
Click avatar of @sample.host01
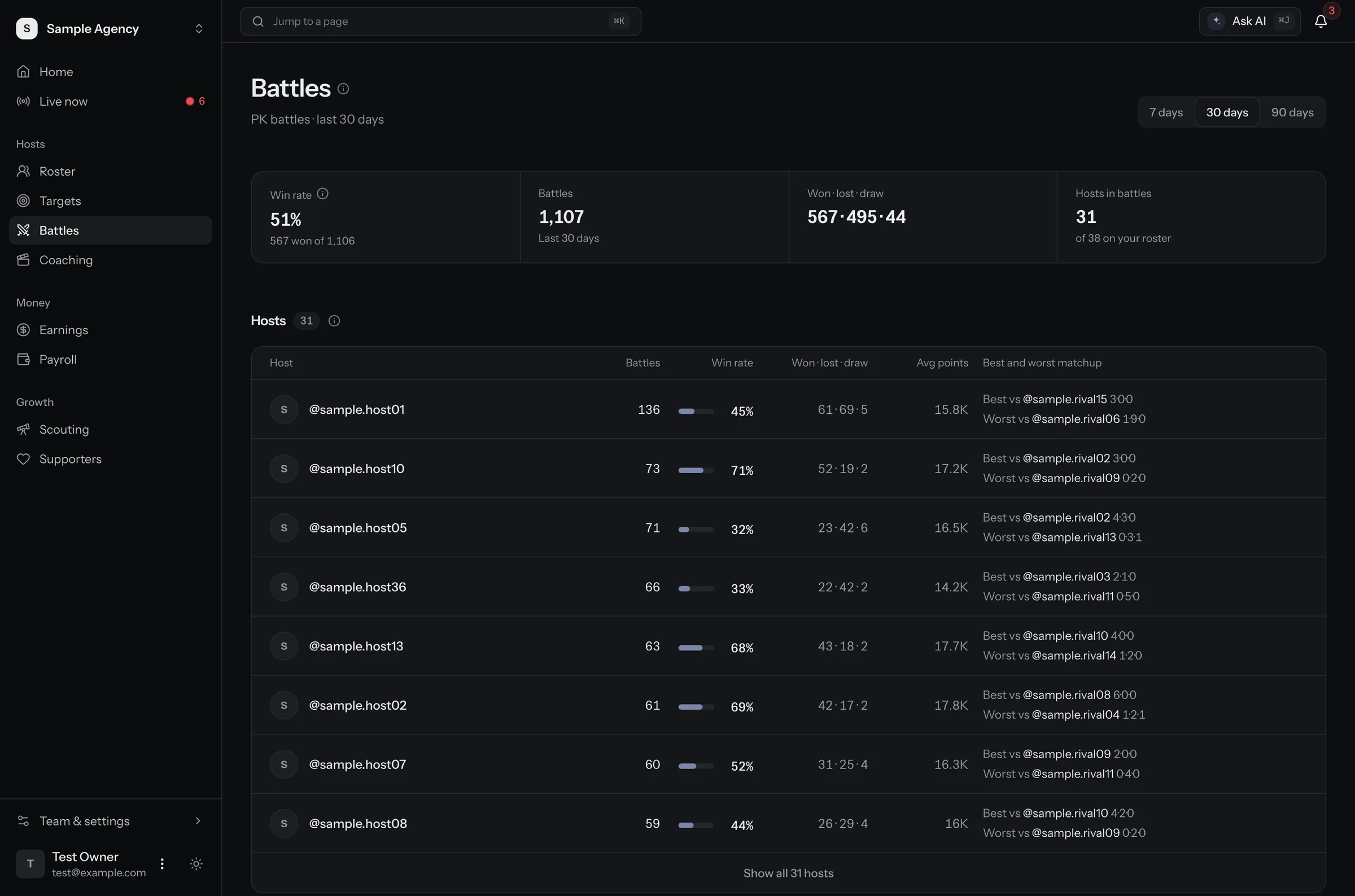pyautogui.click(x=284, y=410)
